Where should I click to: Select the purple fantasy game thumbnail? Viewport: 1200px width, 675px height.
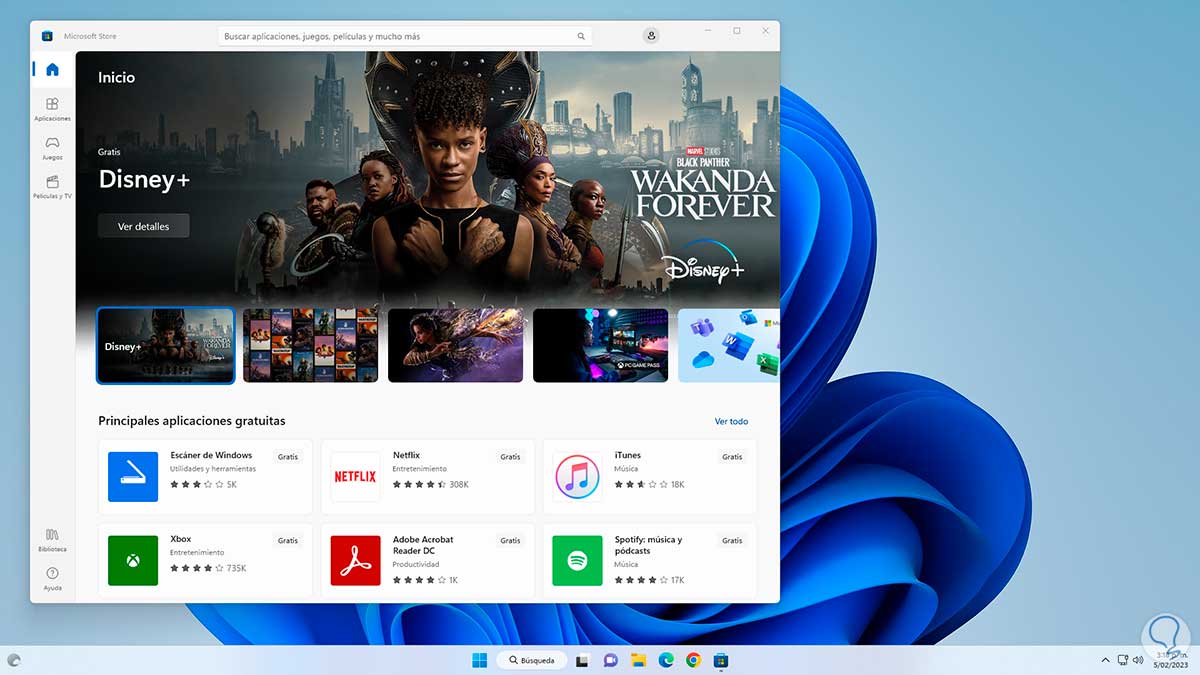point(456,345)
